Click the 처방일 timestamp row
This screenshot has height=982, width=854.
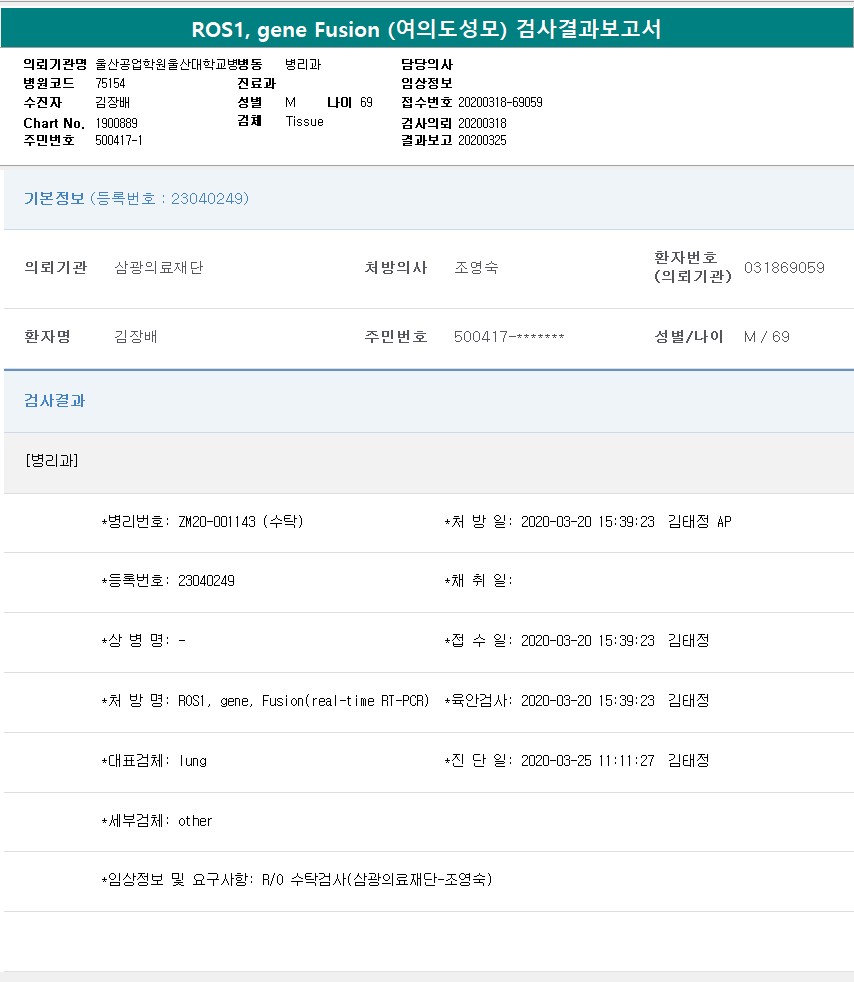point(588,522)
